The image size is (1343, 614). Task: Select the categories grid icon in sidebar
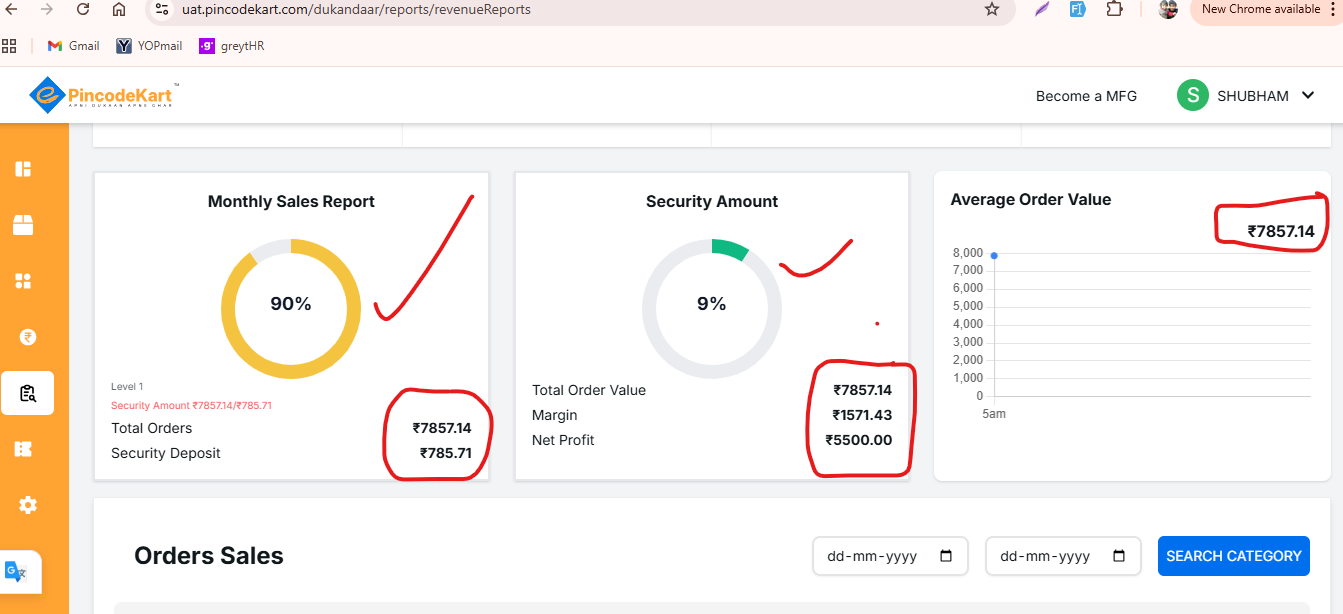tap(23, 281)
